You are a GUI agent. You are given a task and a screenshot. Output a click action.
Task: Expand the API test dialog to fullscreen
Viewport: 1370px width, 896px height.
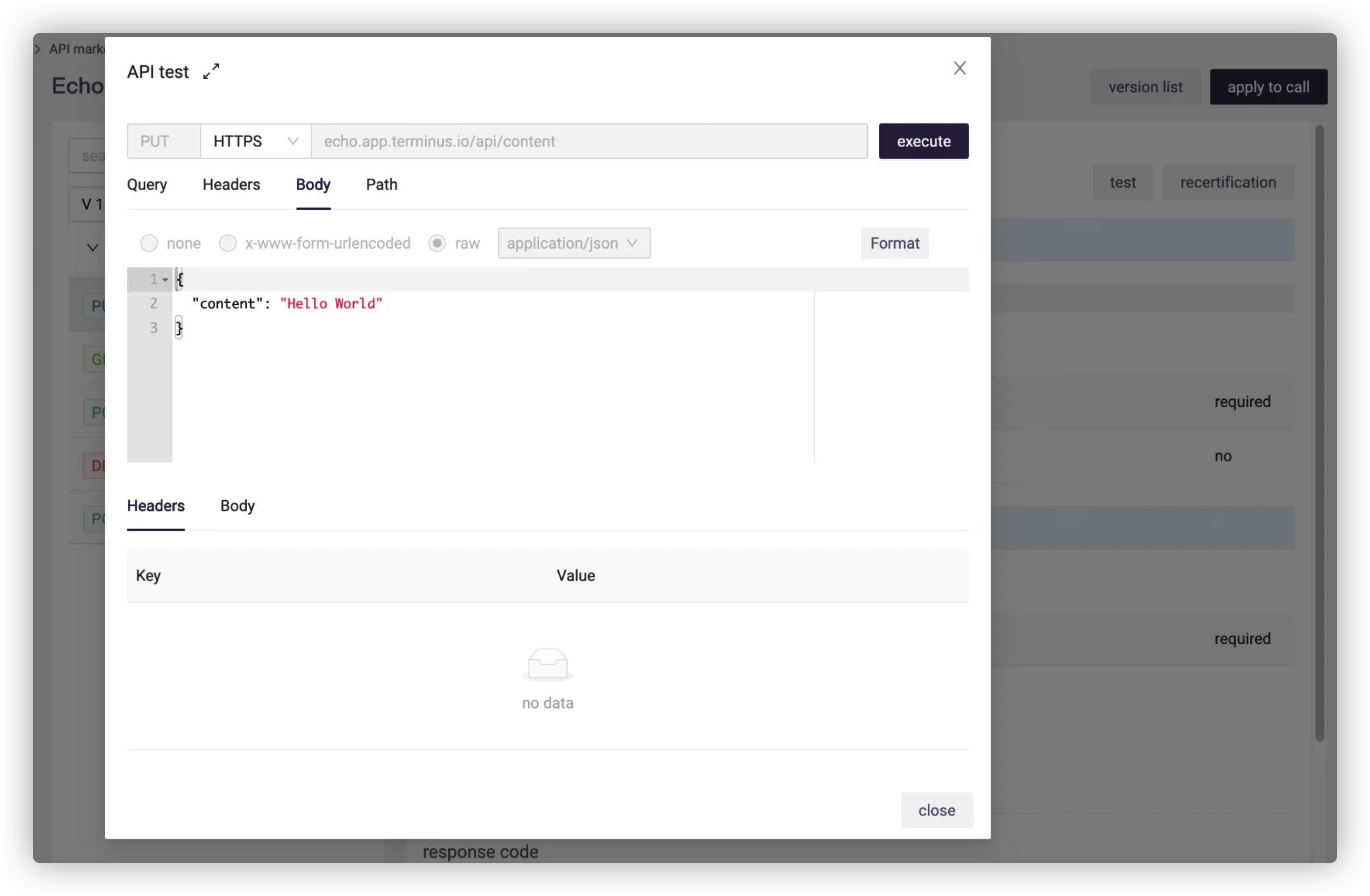pos(211,71)
